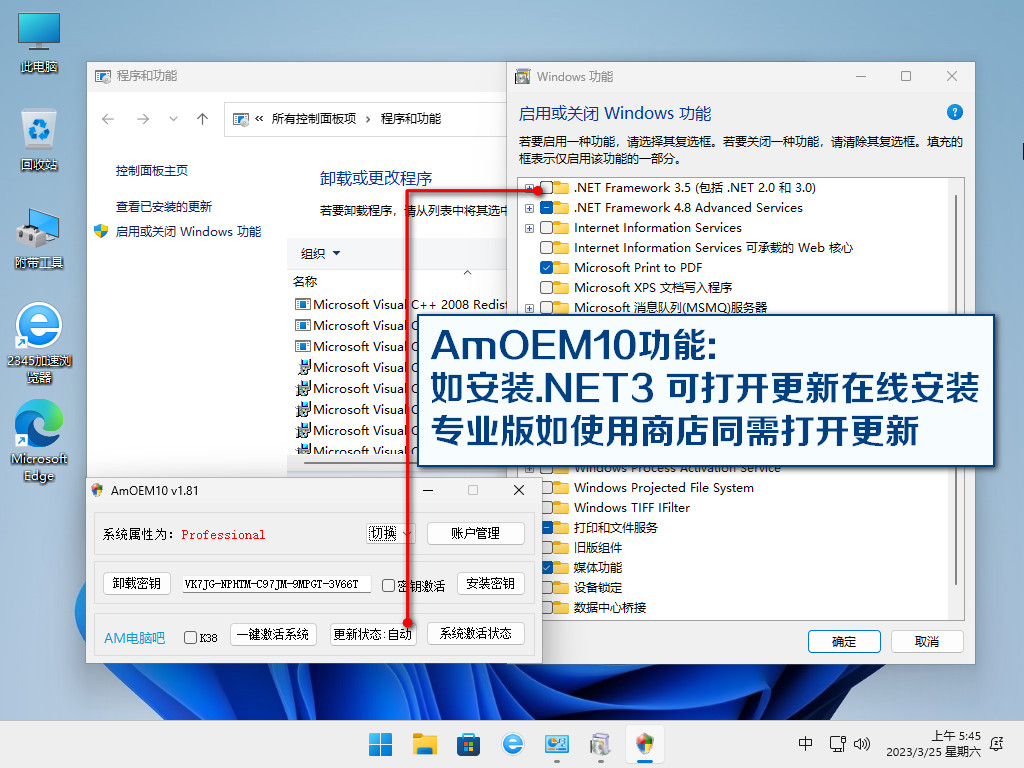Open recent locations chevron in 程序和功能
The height and width of the screenshot is (768, 1024).
coord(173,119)
